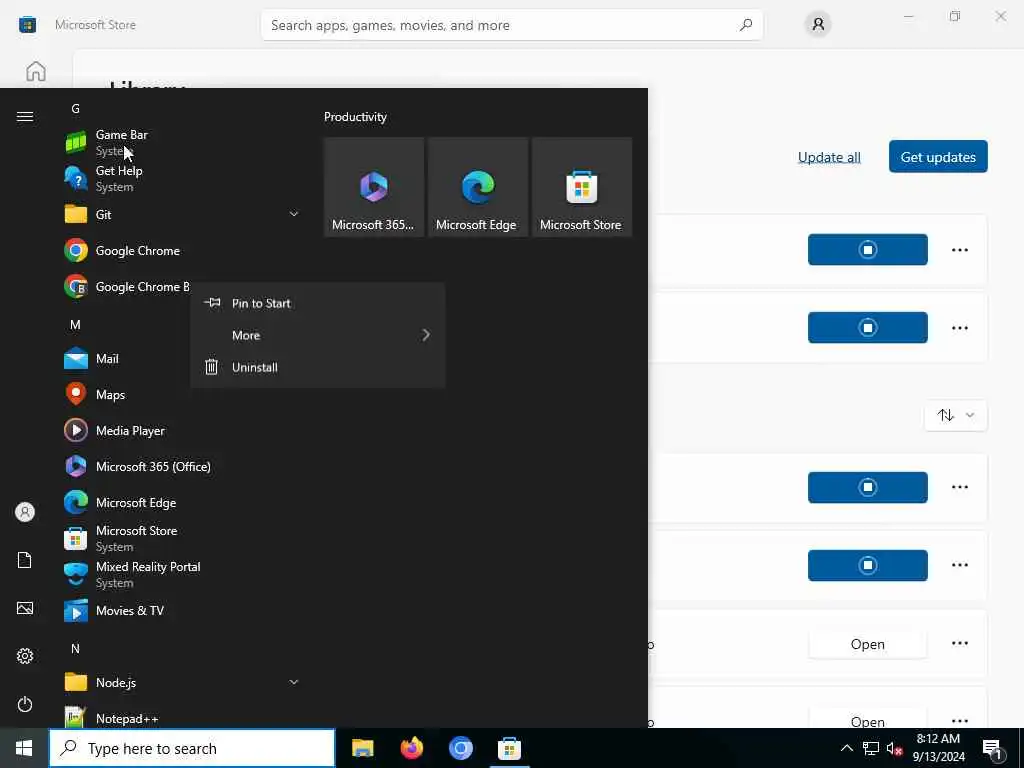The height and width of the screenshot is (768, 1024).
Task: Open Media Player from the list
Action: [x=182, y=430]
